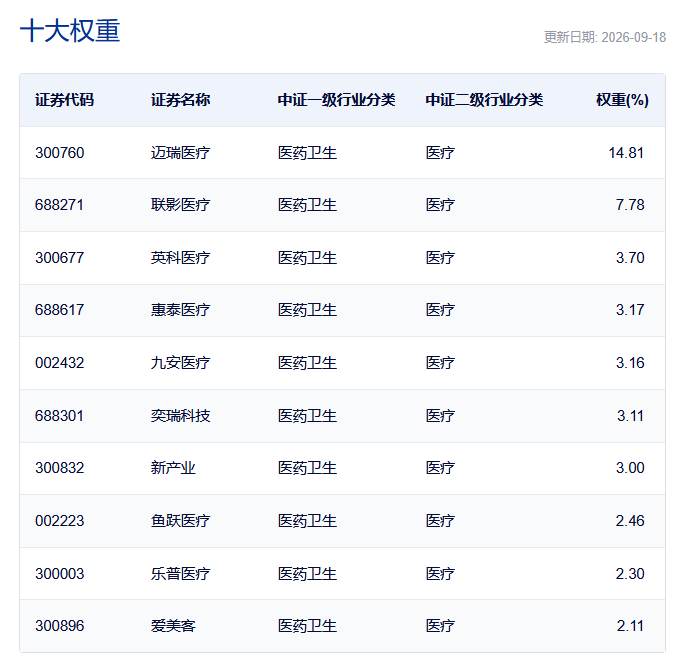Click weight value 7.78
The image size is (693, 669).
click(630, 205)
